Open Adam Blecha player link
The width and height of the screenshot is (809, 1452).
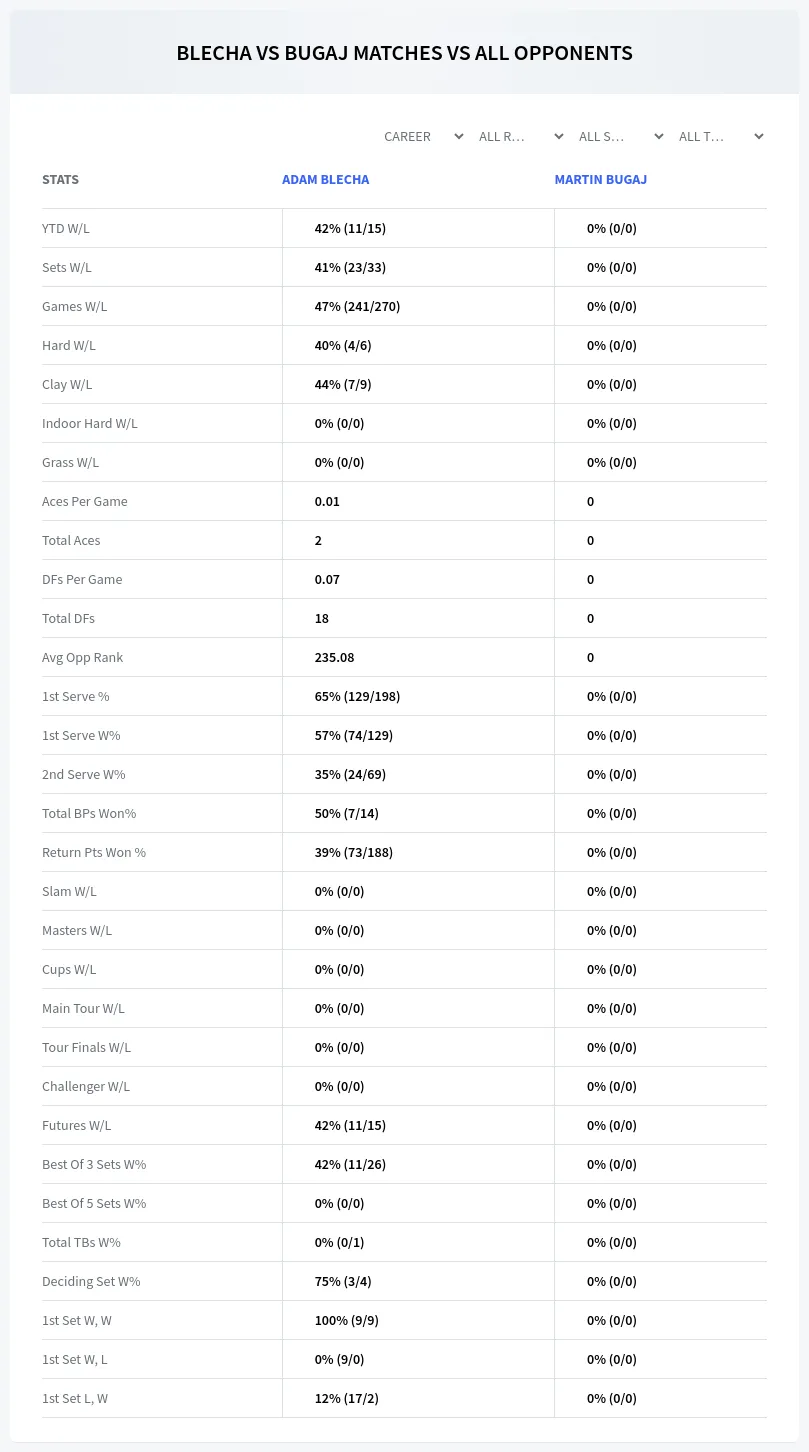pyautogui.click(x=325, y=180)
